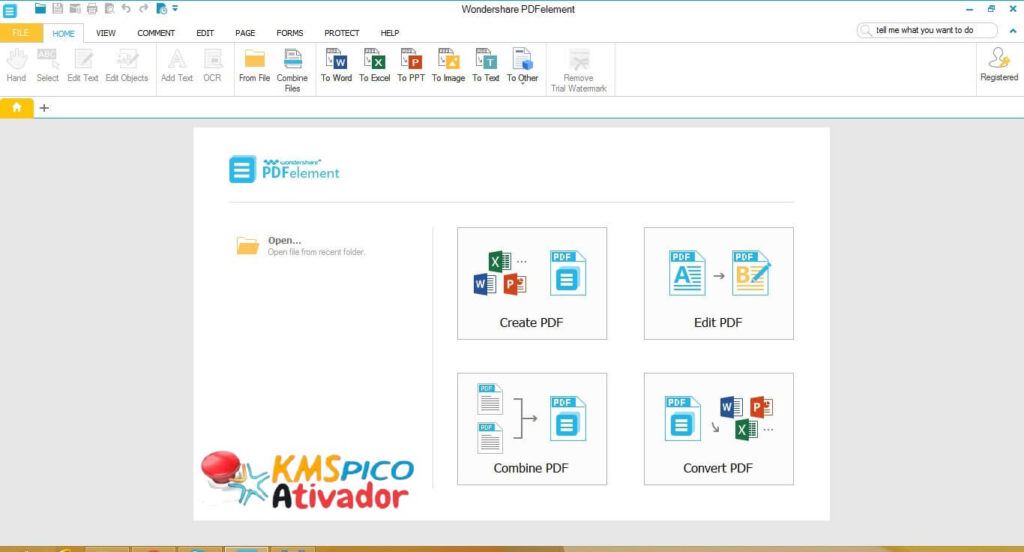Switch to the COMMENT tab
Image resolution: width=1024 pixels, height=552 pixels.
coord(156,33)
